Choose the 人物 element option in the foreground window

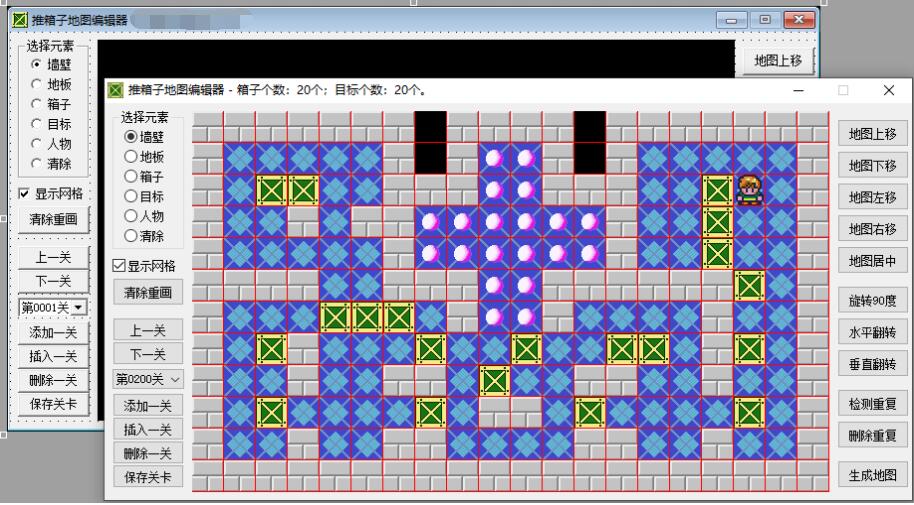[x=130, y=216]
